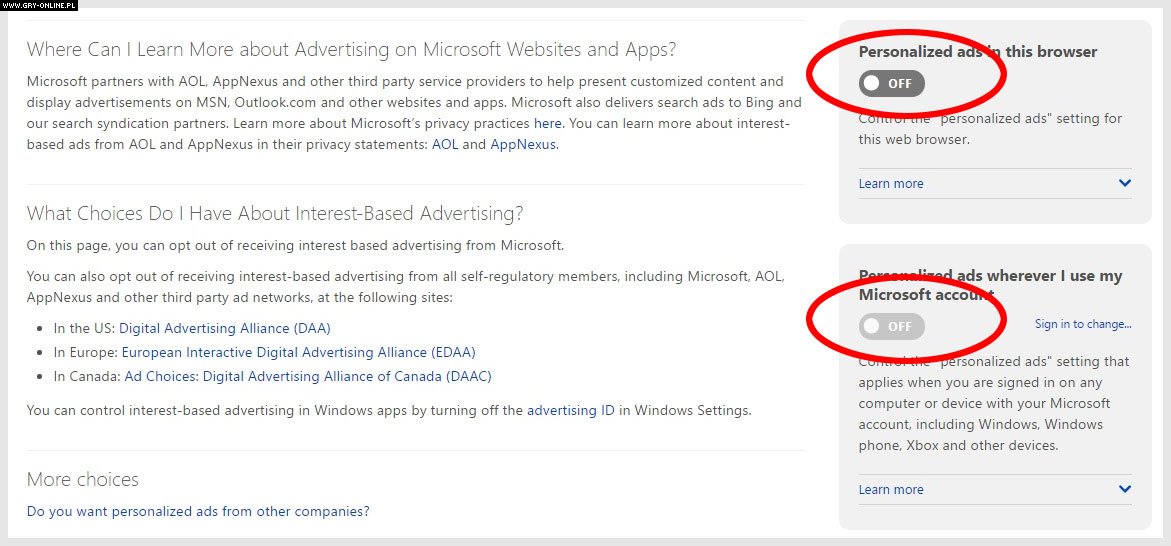The image size is (1171, 546).
Task: Click Sign in to change link
Action: coord(1083,324)
